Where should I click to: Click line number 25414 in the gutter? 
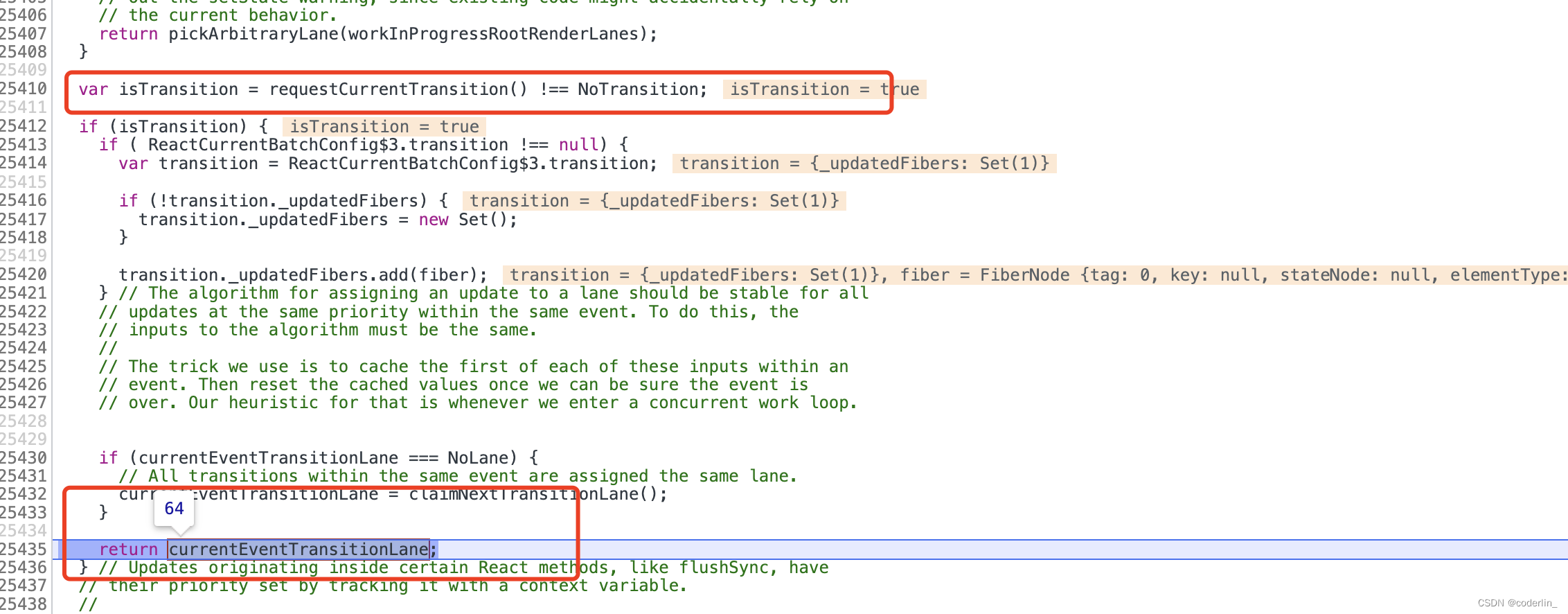point(24,163)
